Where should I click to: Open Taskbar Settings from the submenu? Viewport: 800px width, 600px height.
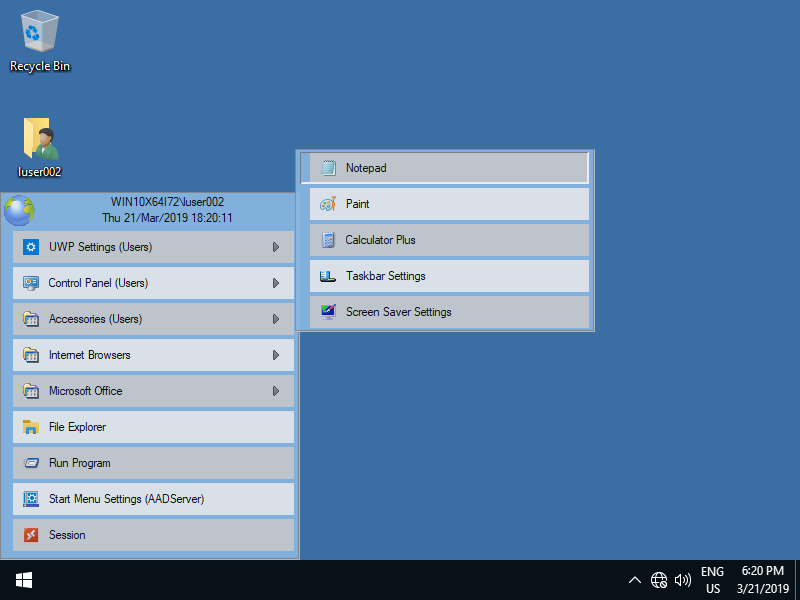385,276
